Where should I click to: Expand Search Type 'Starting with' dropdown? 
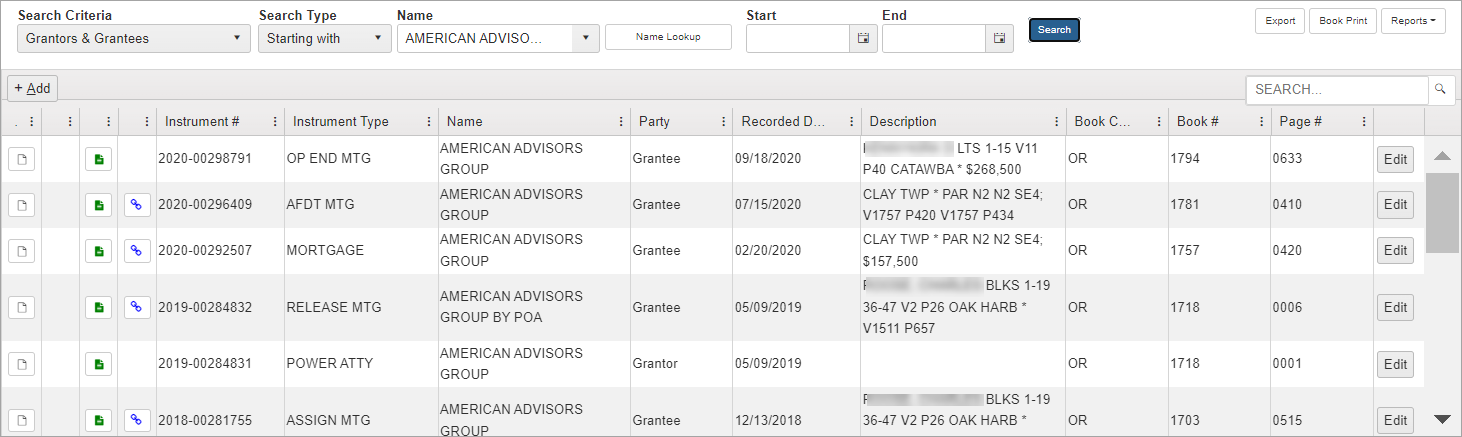(377, 39)
